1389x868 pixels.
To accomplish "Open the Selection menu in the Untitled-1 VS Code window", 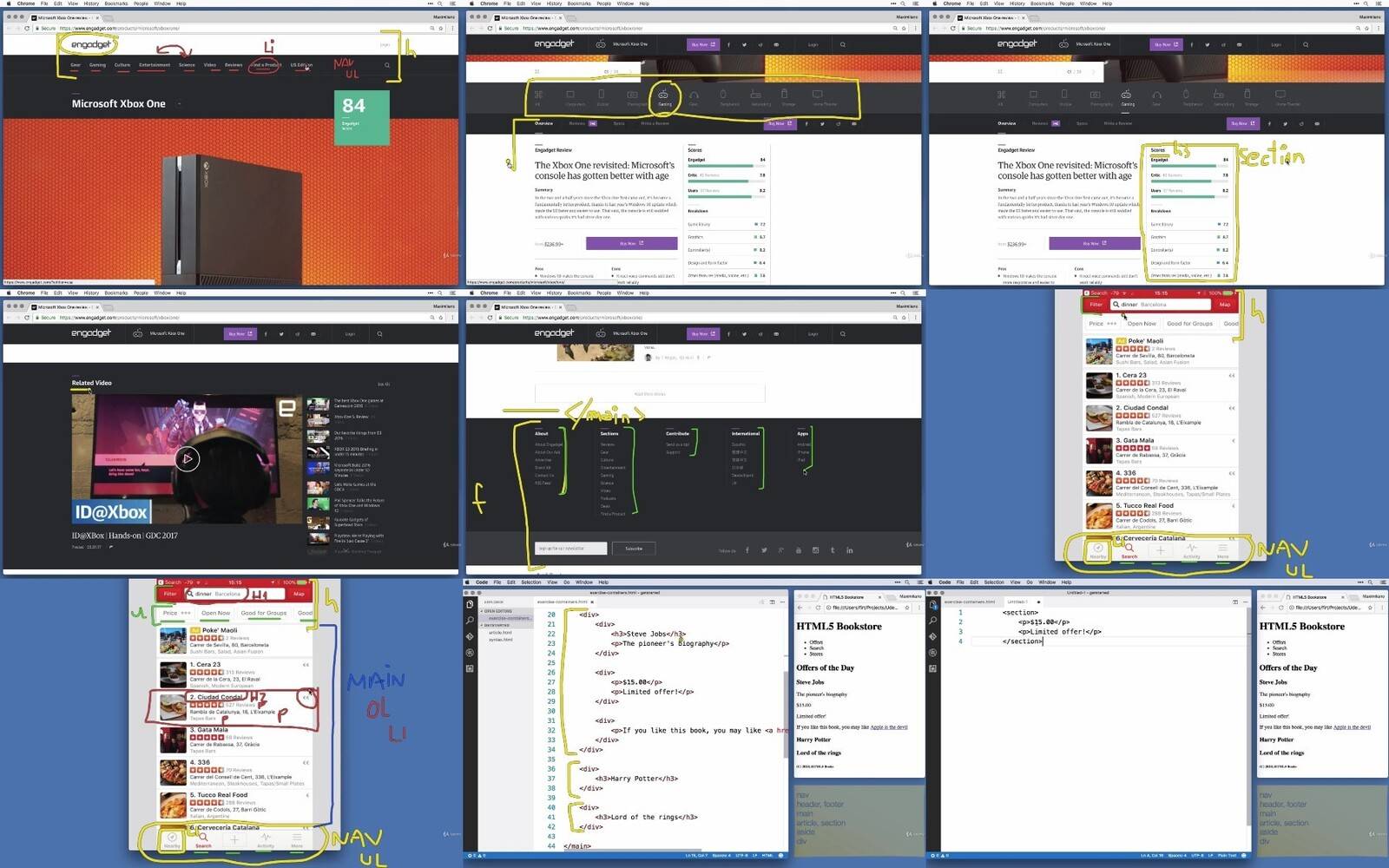I will (x=994, y=582).
